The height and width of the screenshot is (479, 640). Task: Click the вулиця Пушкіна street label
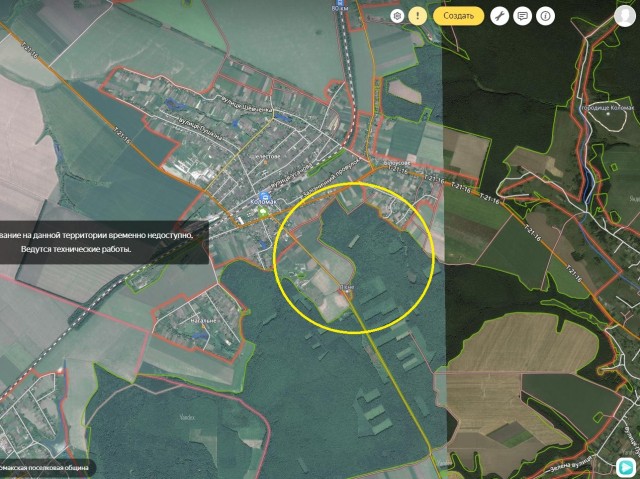pos(200,128)
